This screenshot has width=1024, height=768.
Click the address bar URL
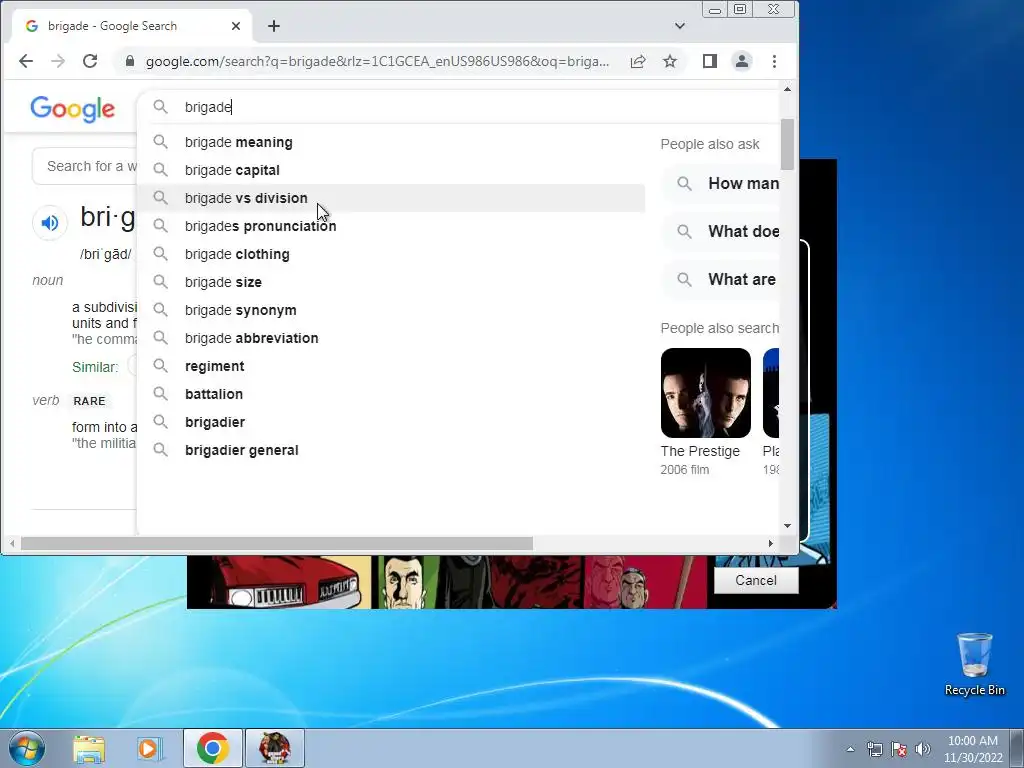(x=377, y=61)
